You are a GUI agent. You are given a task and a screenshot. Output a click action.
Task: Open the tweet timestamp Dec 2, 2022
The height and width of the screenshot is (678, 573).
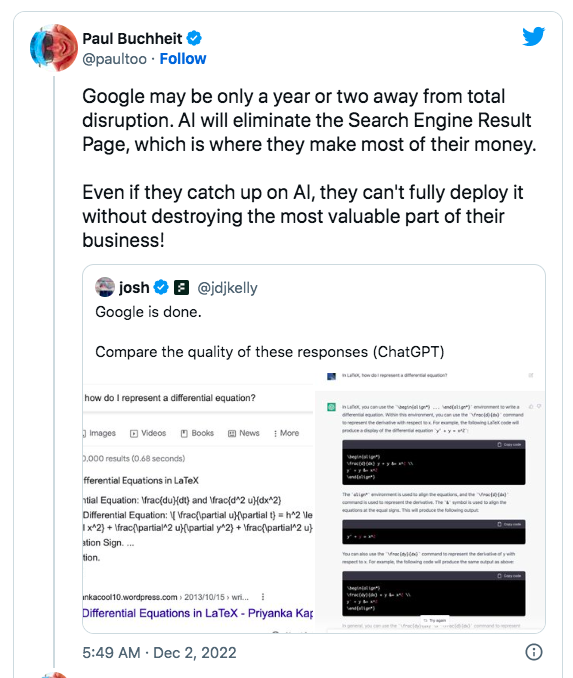(x=159, y=652)
